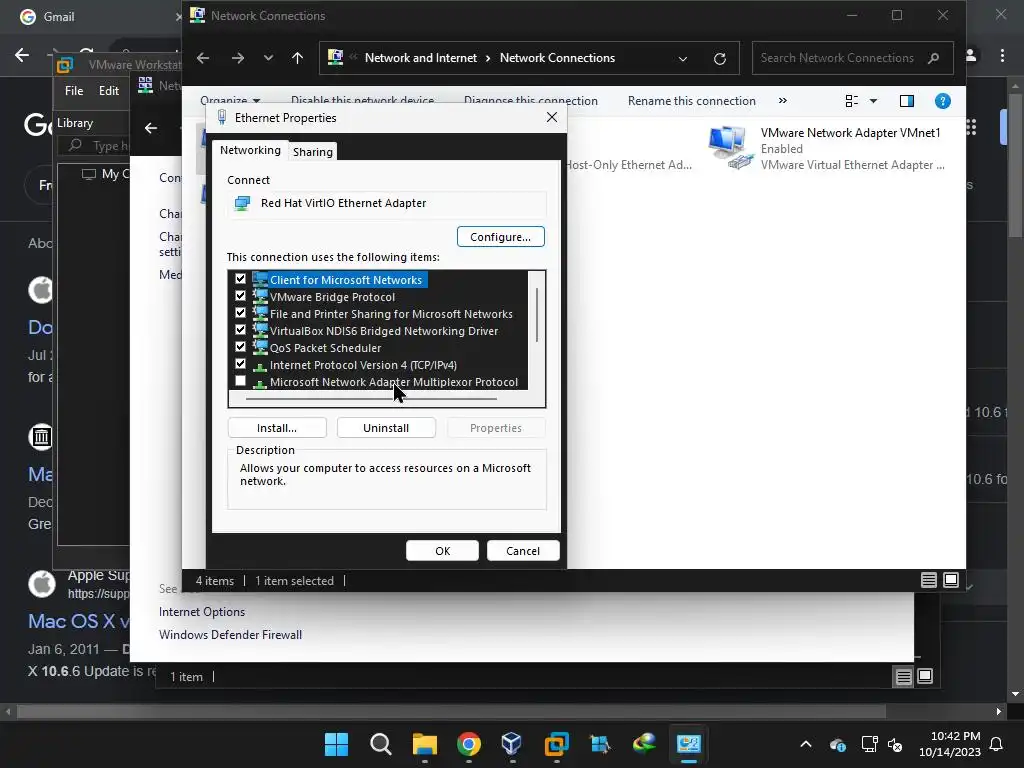Screen dimensions: 1024x768
Task: Open Google Chrome from taskbar
Action: tap(468, 744)
